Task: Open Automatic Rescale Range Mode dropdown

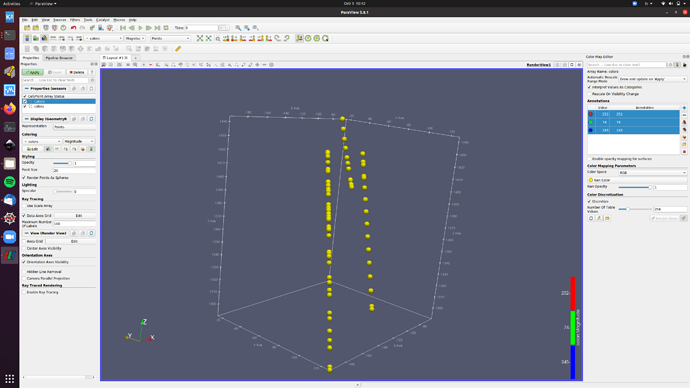Action: 652,79
